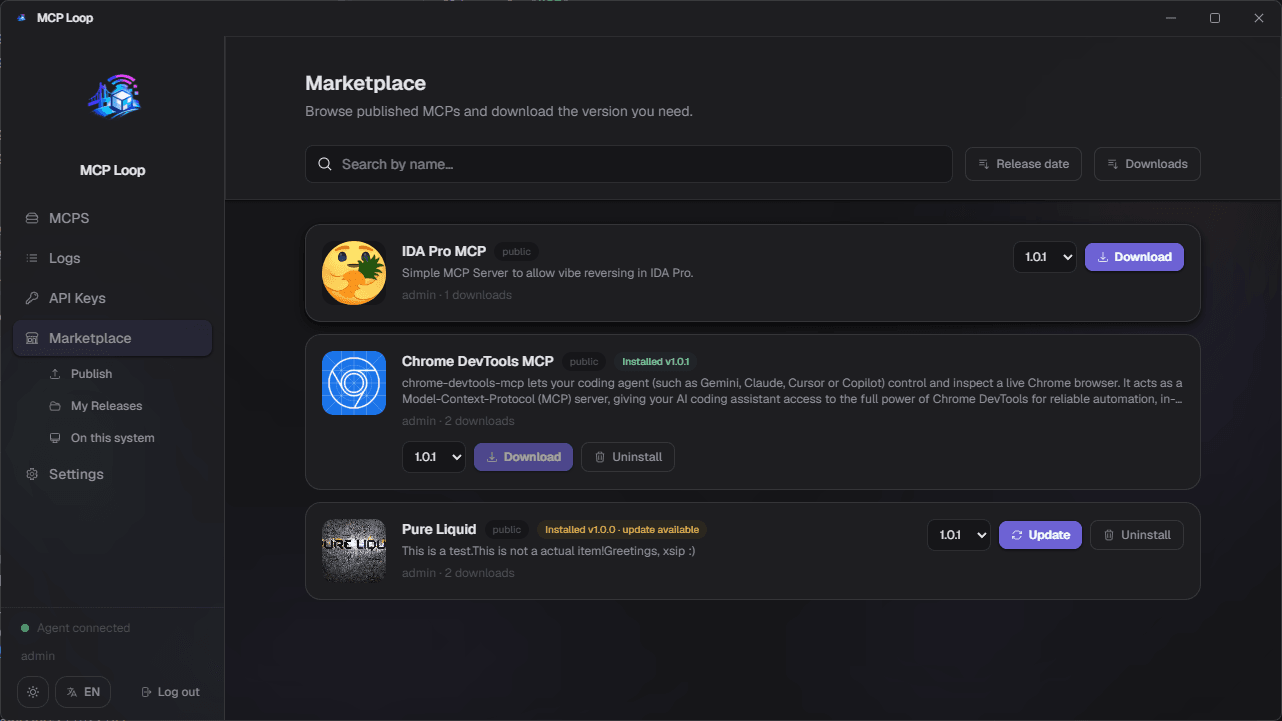Viewport: 1282px width, 721px height.
Task: Click the IDA Pro MCP title
Action: pos(444,251)
